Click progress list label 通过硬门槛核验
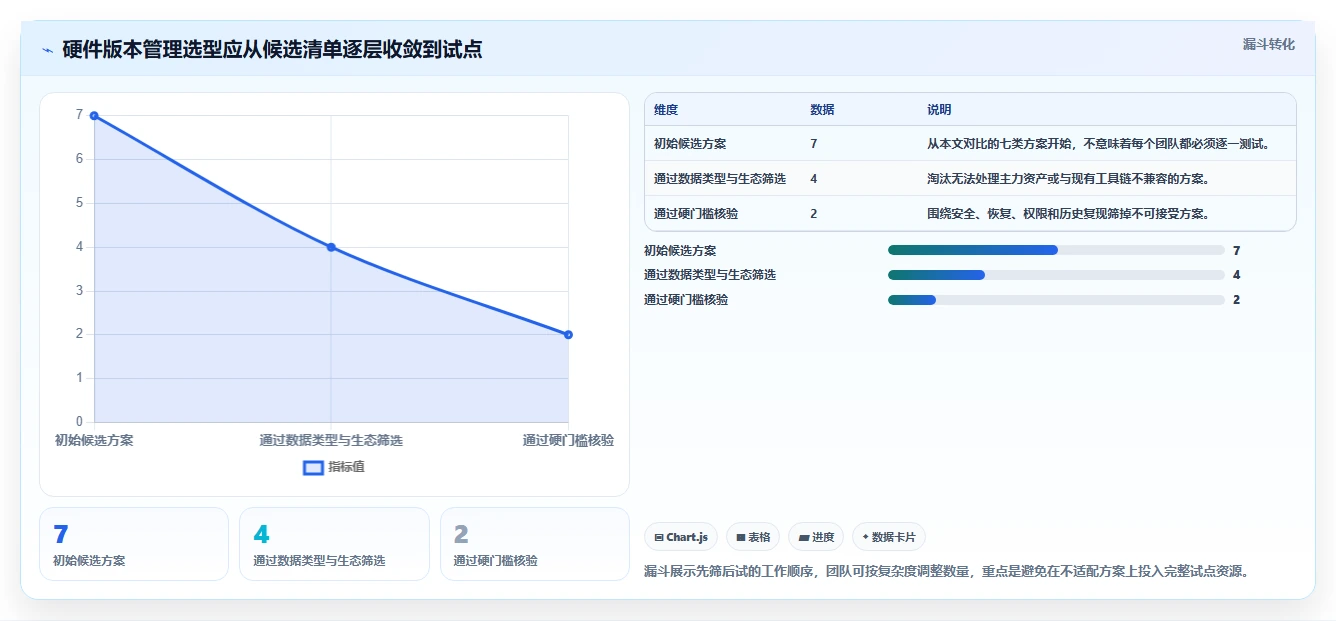 (x=686, y=300)
